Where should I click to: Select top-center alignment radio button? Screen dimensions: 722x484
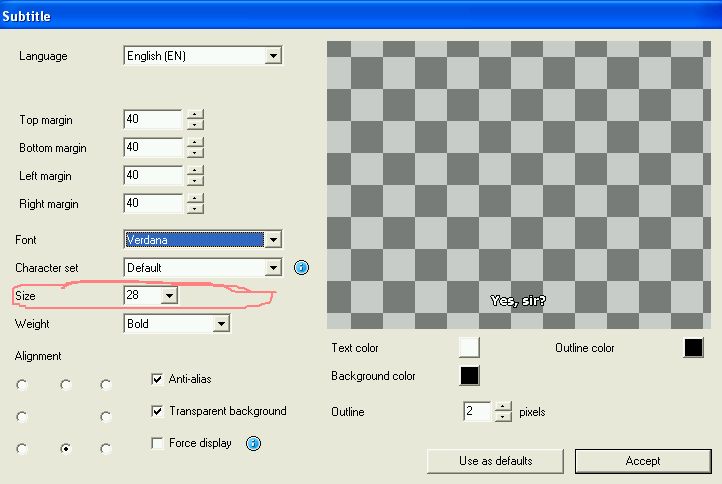click(x=65, y=385)
